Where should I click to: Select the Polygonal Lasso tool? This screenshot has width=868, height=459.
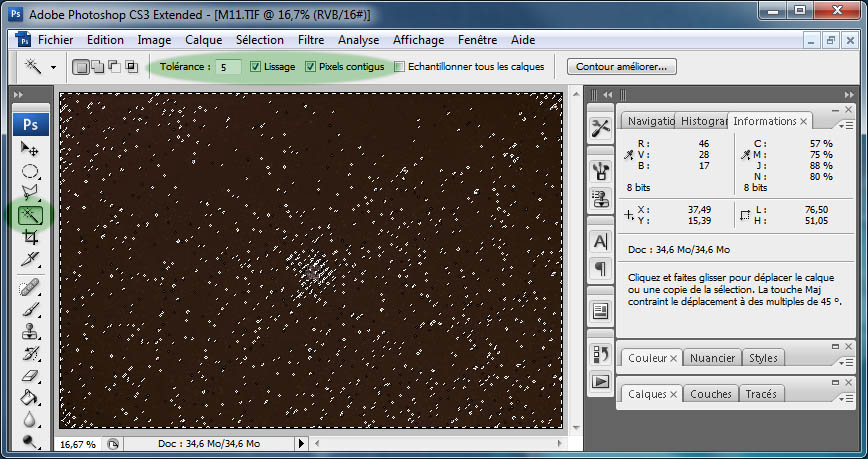tap(30, 192)
